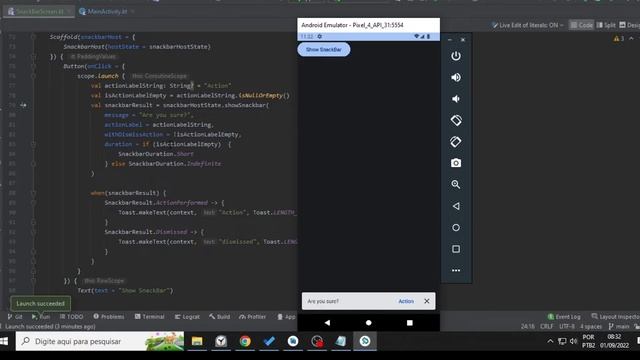Click the Launch succeeded status bar message

coord(50,327)
